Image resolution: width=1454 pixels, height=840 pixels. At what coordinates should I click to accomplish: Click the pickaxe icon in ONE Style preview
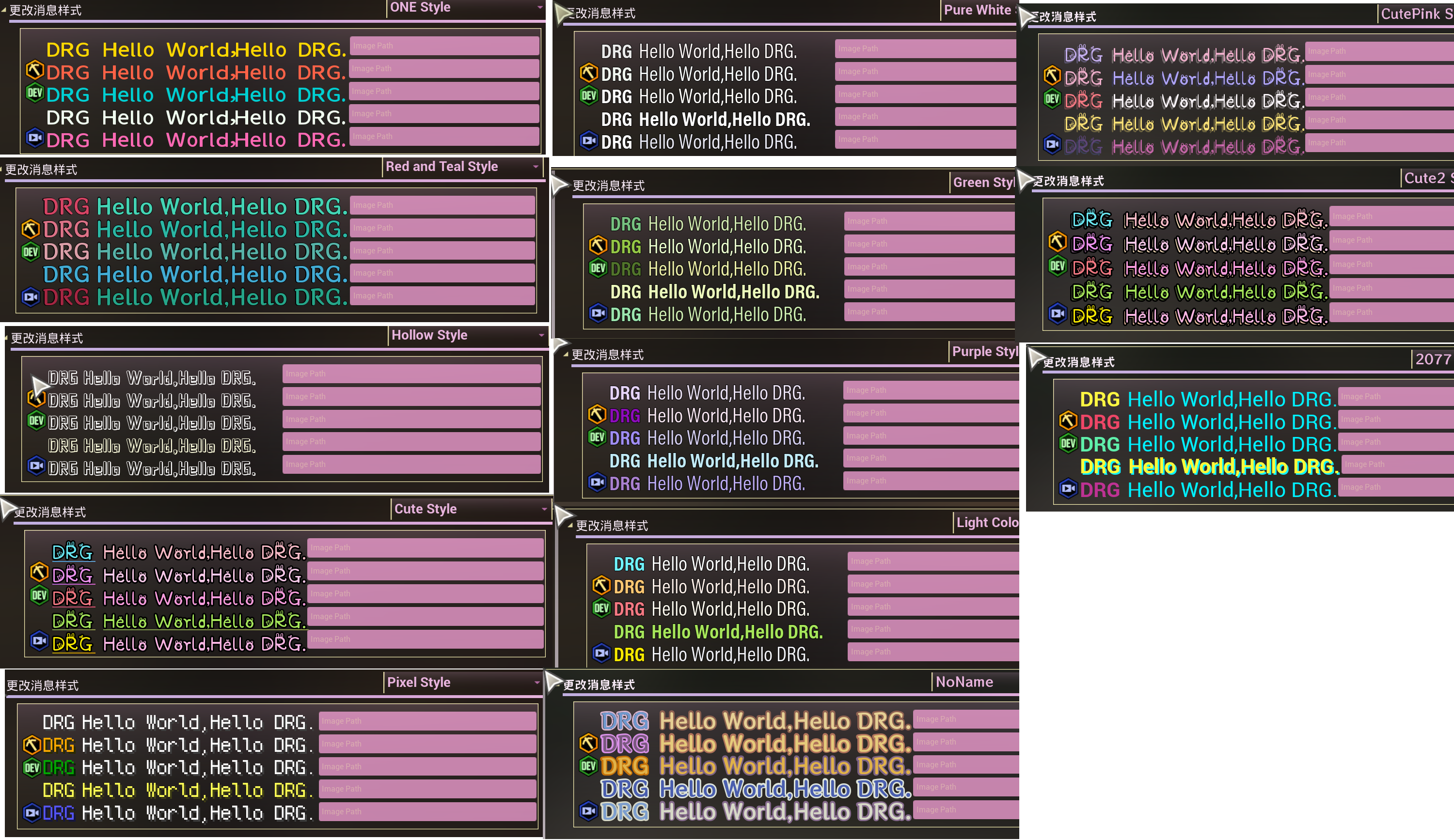click(x=34, y=70)
